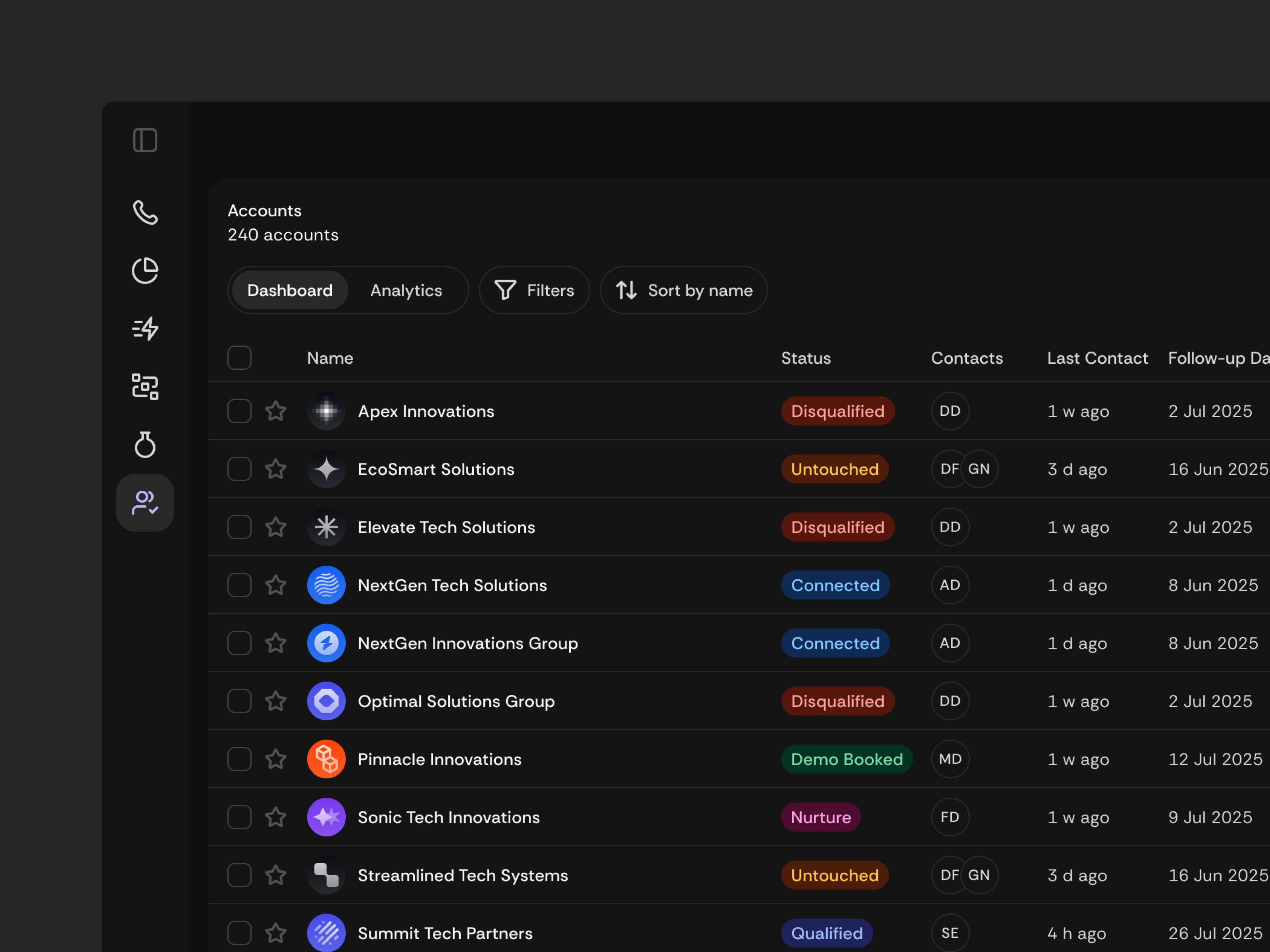Check the NextGen Tech Solutions row checkbox
Viewport: 1270px width, 952px height.
239,585
